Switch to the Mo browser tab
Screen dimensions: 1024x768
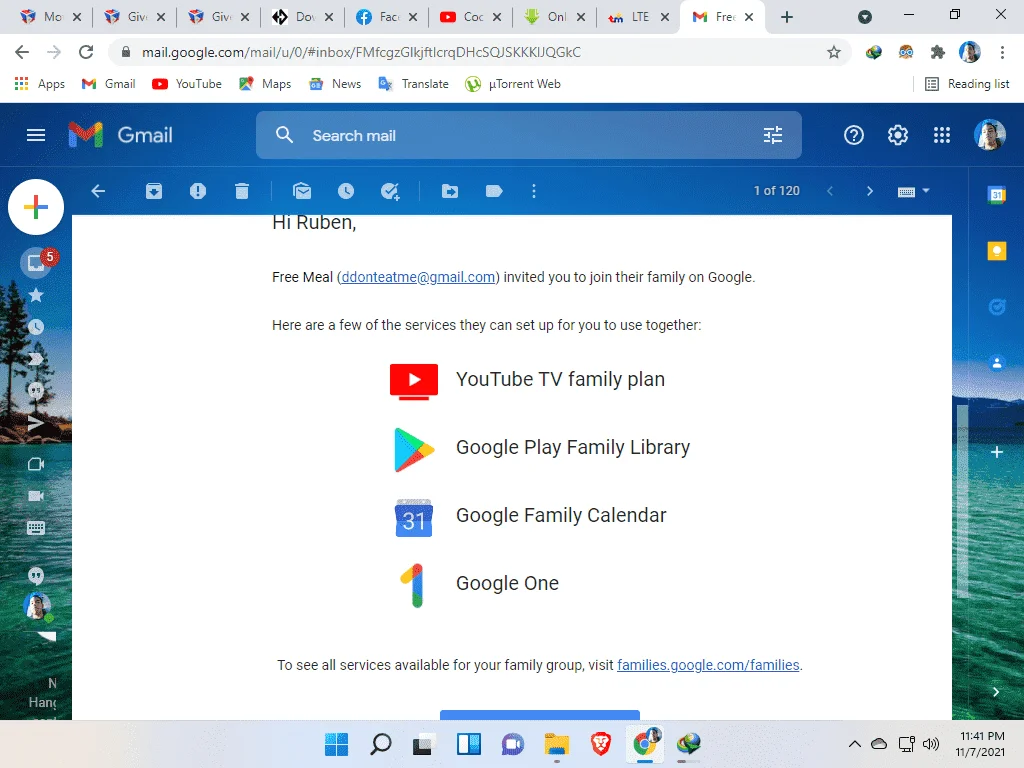point(51,17)
